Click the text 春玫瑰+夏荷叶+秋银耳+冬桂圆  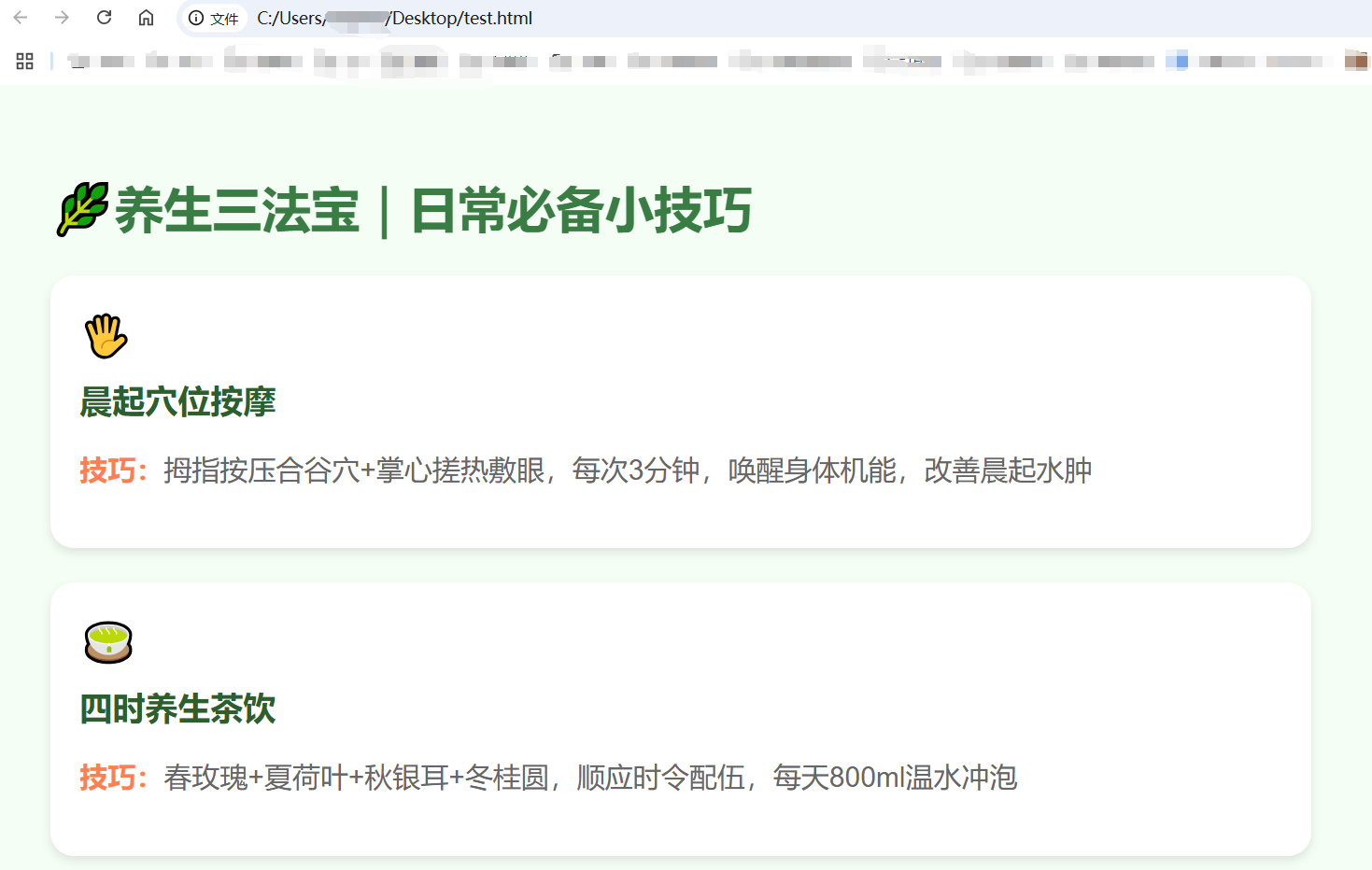[x=356, y=778]
